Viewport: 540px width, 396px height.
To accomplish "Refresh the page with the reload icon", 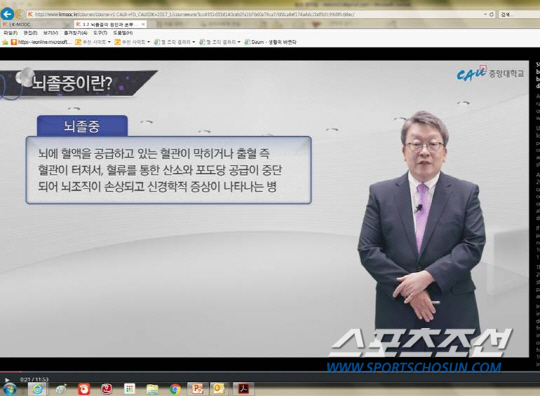I will click(x=491, y=14).
